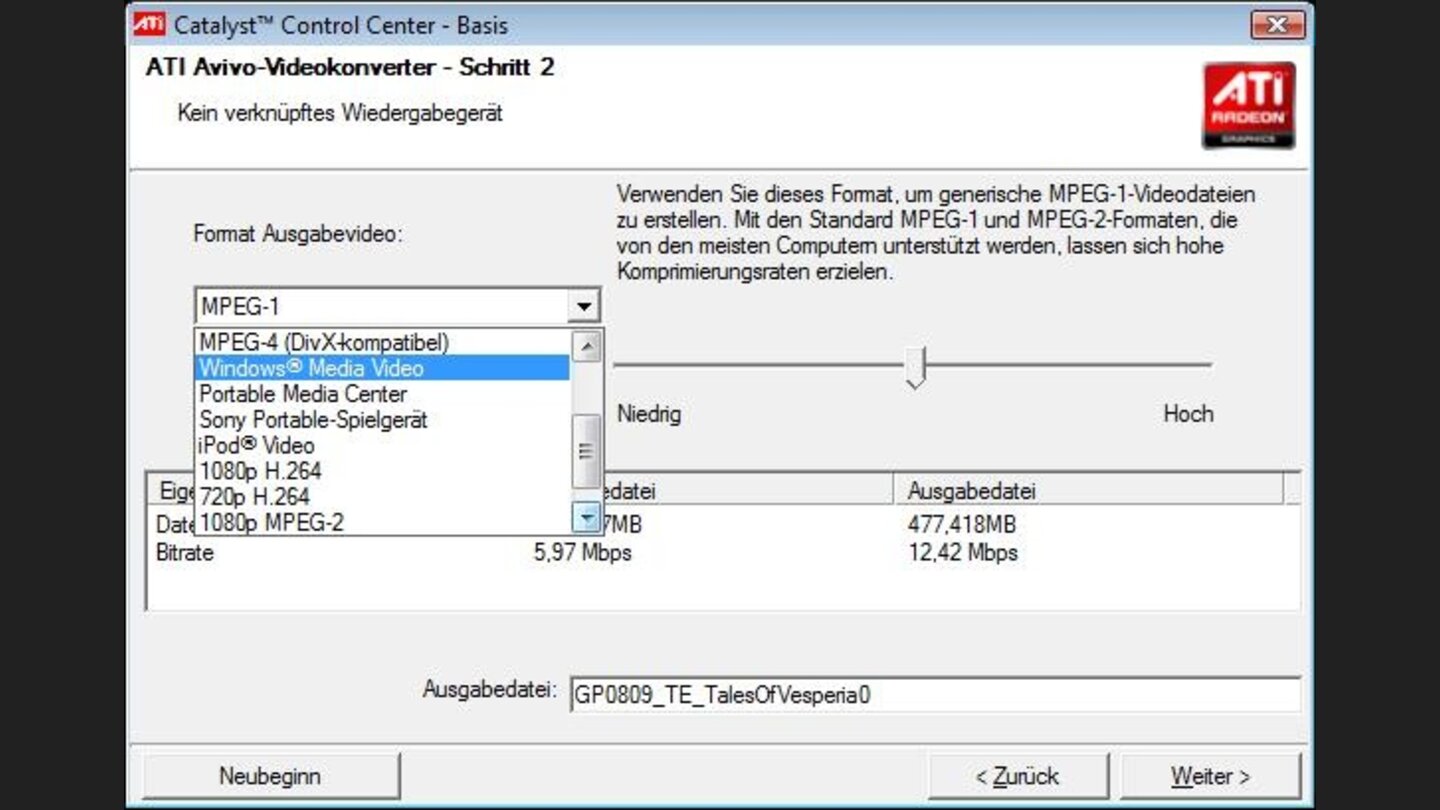The height and width of the screenshot is (810, 1440).
Task: Click the MPEG-1 selected format field
Action: click(381, 305)
